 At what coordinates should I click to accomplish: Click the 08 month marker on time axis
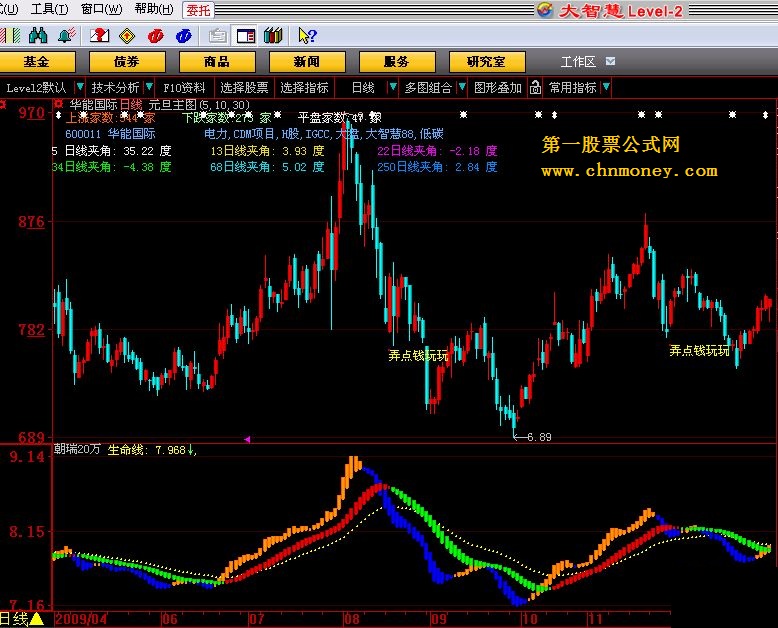[x=352, y=619]
